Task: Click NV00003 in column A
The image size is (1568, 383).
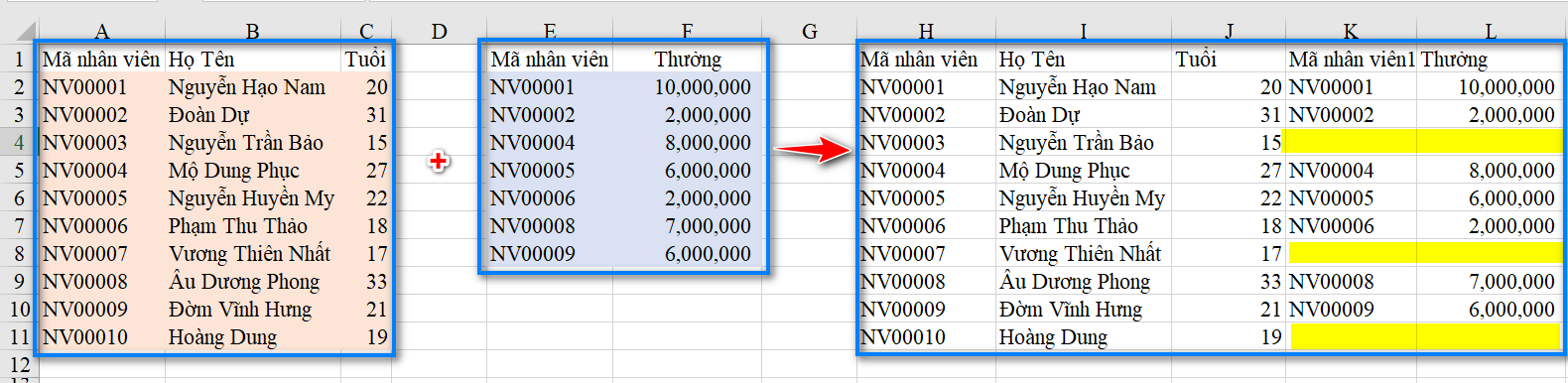Action: click(x=84, y=143)
